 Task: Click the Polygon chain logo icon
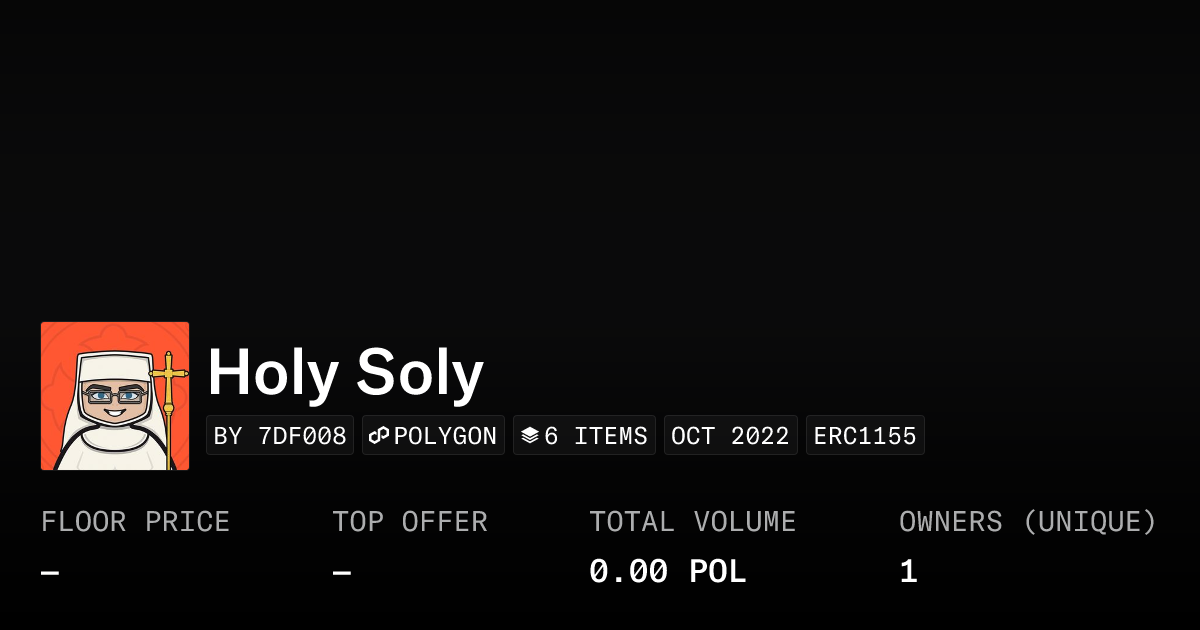[x=379, y=436]
